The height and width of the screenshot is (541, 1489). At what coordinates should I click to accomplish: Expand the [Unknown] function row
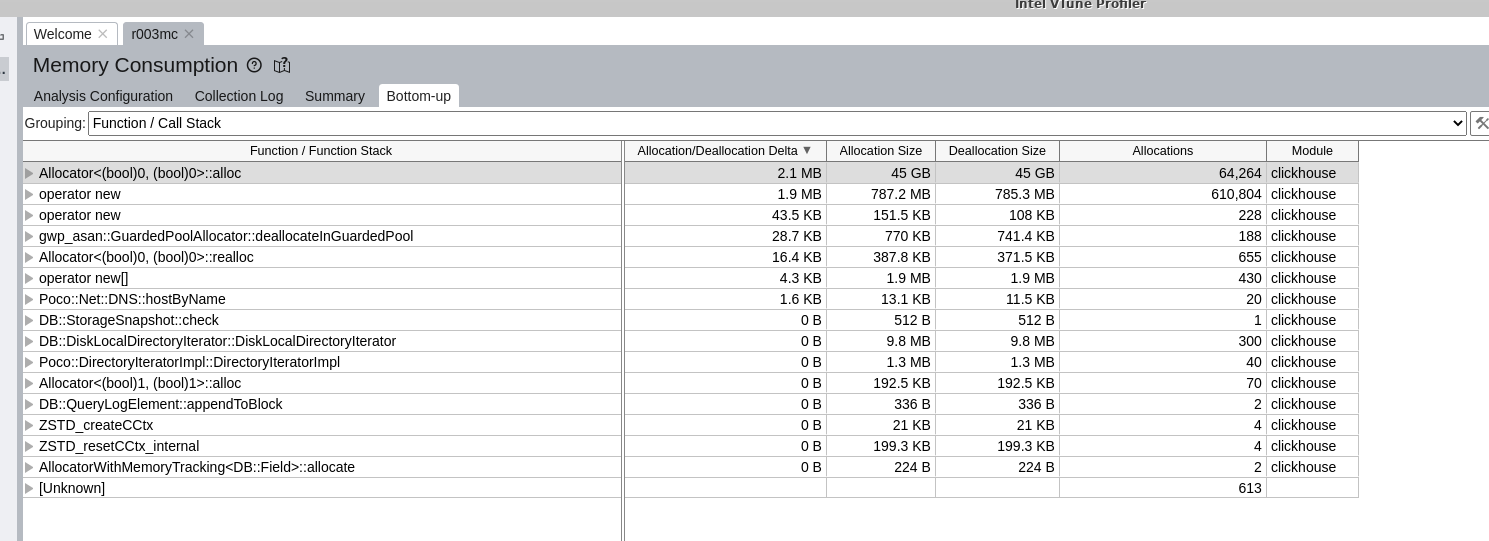pos(29,488)
